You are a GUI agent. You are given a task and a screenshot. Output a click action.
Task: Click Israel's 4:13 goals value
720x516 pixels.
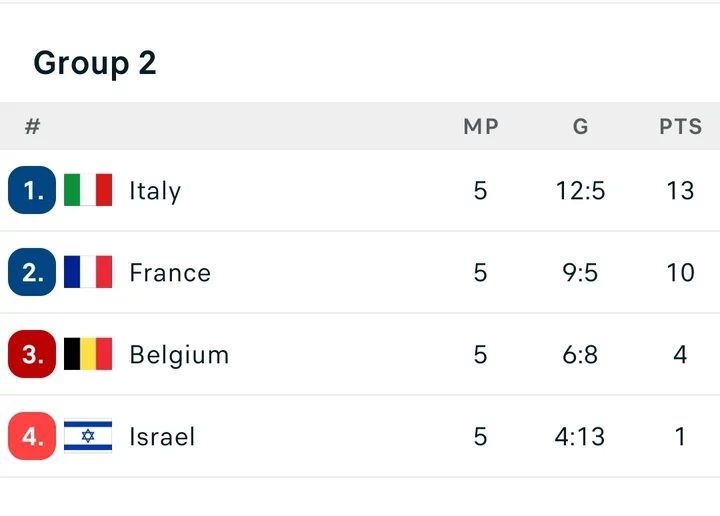pyautogui.click(x=581, y=436)
